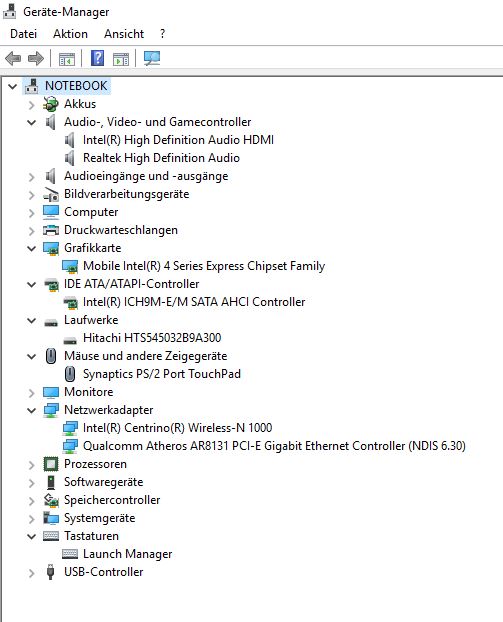This screenshot has width=503, height=622.
Task: Click the Tastaturen keyboard icon
Action: (x=51, y=536)
